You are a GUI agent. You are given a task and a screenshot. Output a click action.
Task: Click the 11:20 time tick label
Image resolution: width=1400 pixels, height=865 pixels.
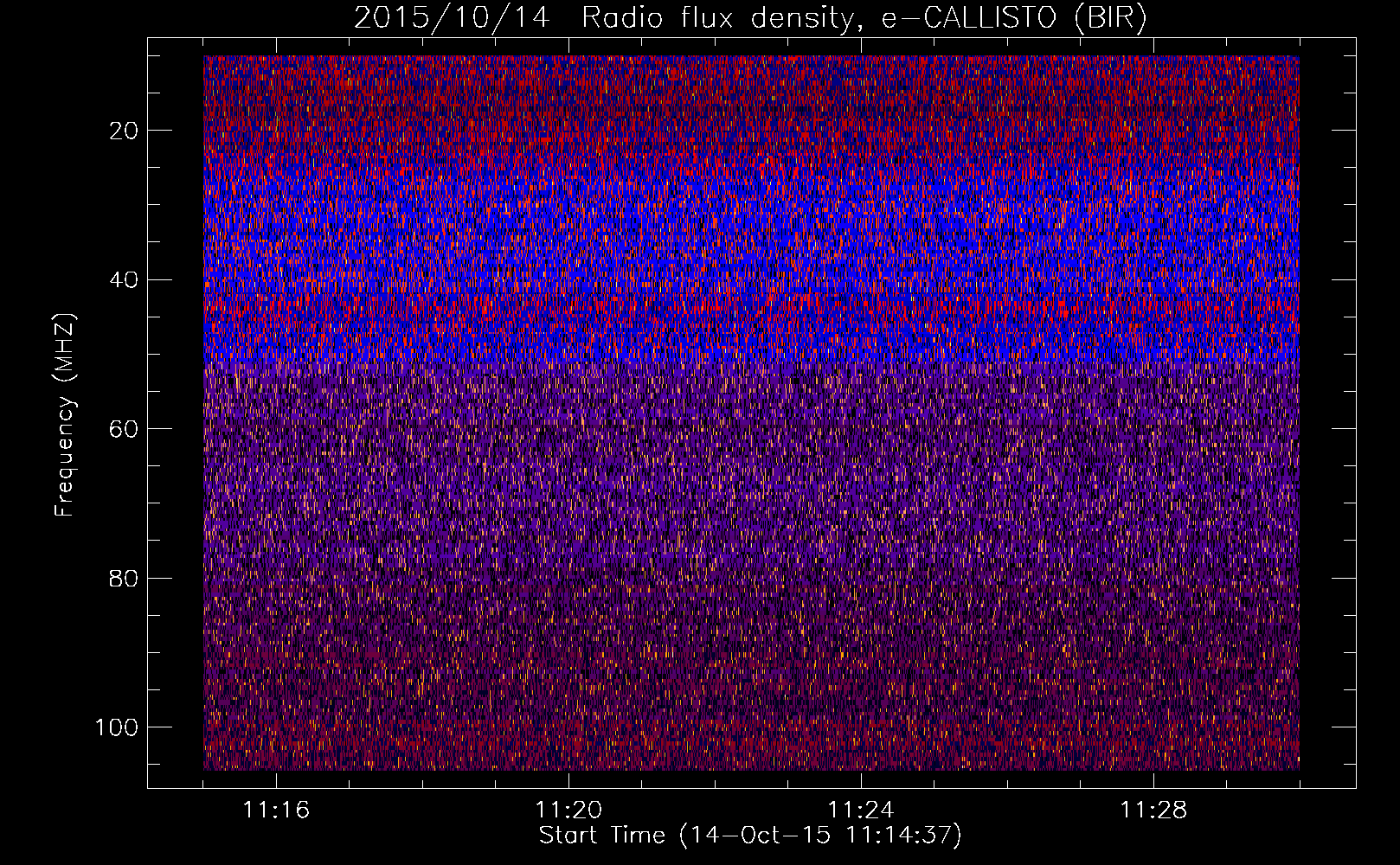[568, 811]
